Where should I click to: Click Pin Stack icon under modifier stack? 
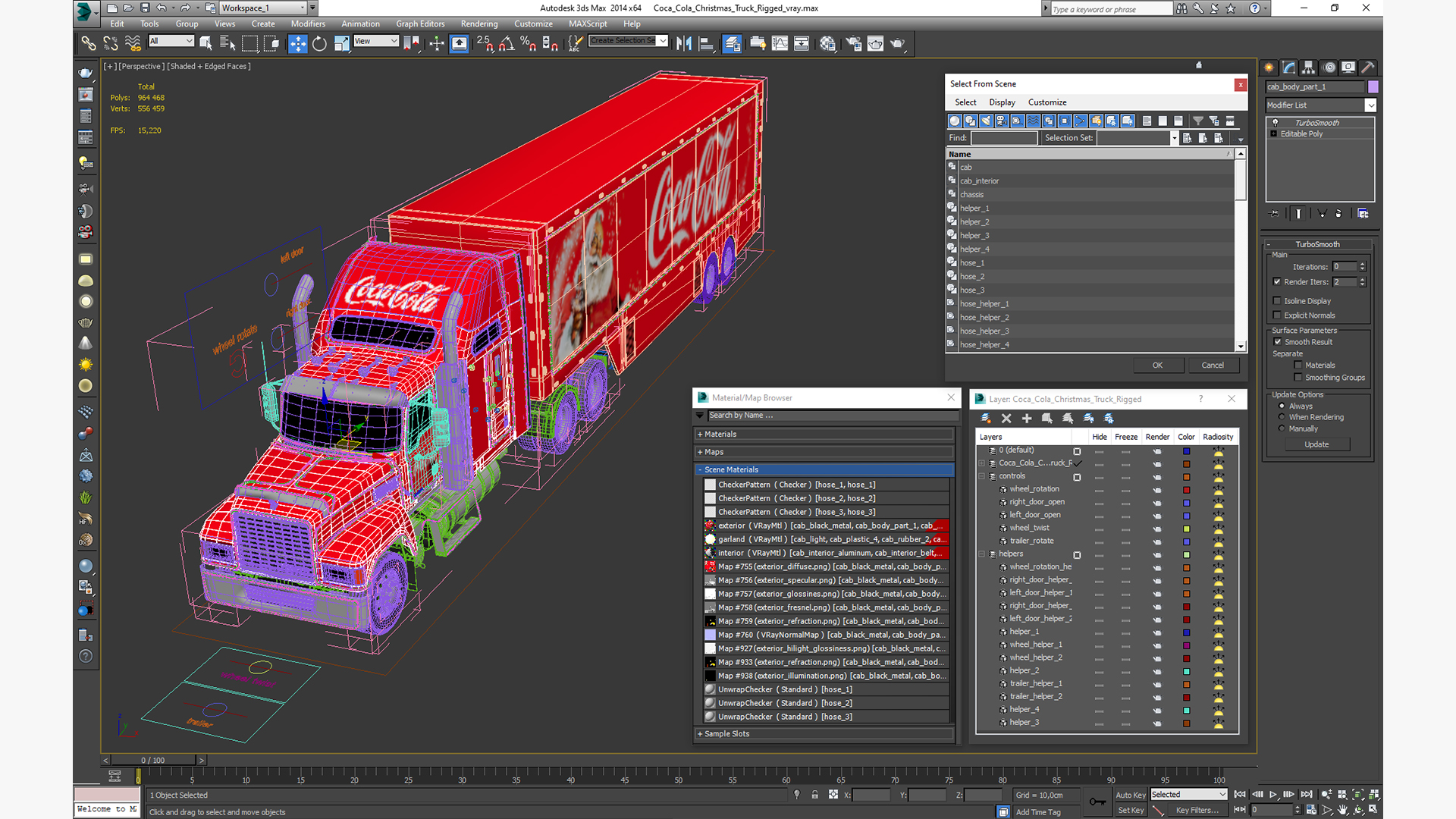click(1275, 214)
